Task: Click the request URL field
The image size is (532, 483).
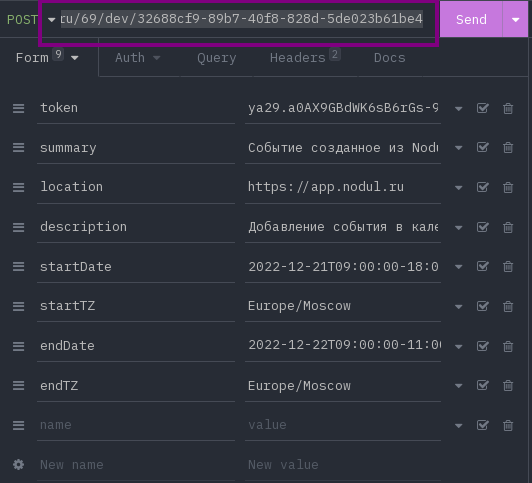Action: click(x=242, y=19)
